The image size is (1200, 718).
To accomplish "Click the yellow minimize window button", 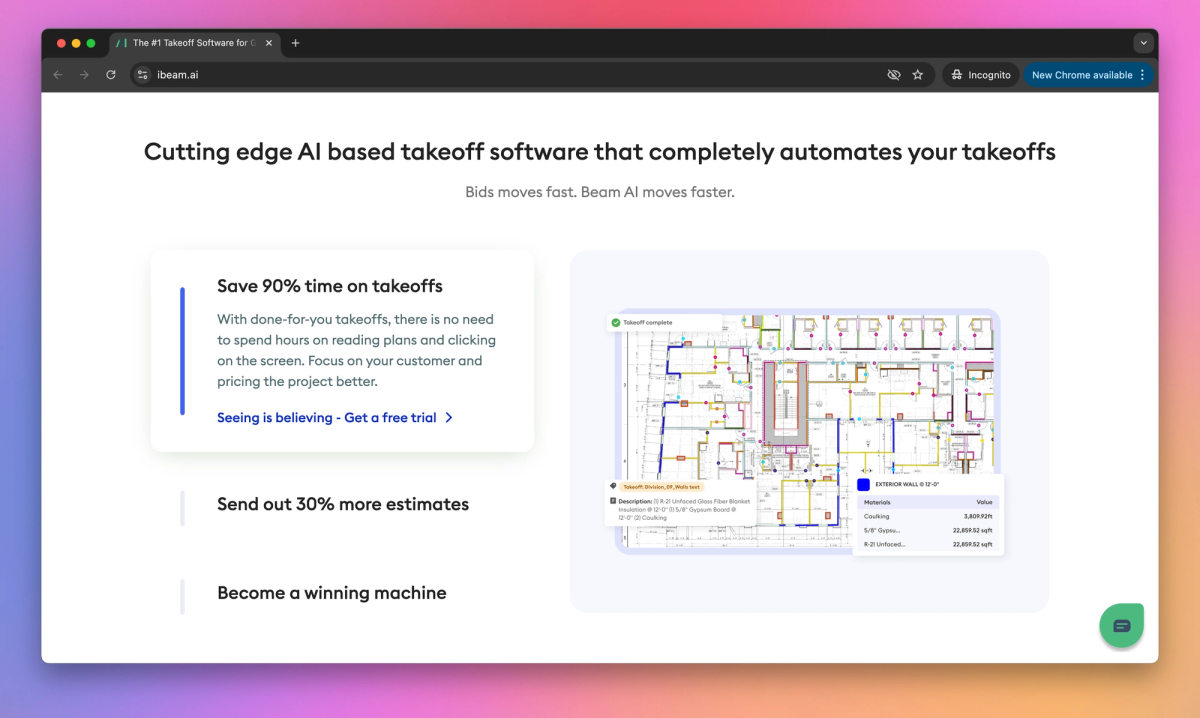I will click(76, 43).
